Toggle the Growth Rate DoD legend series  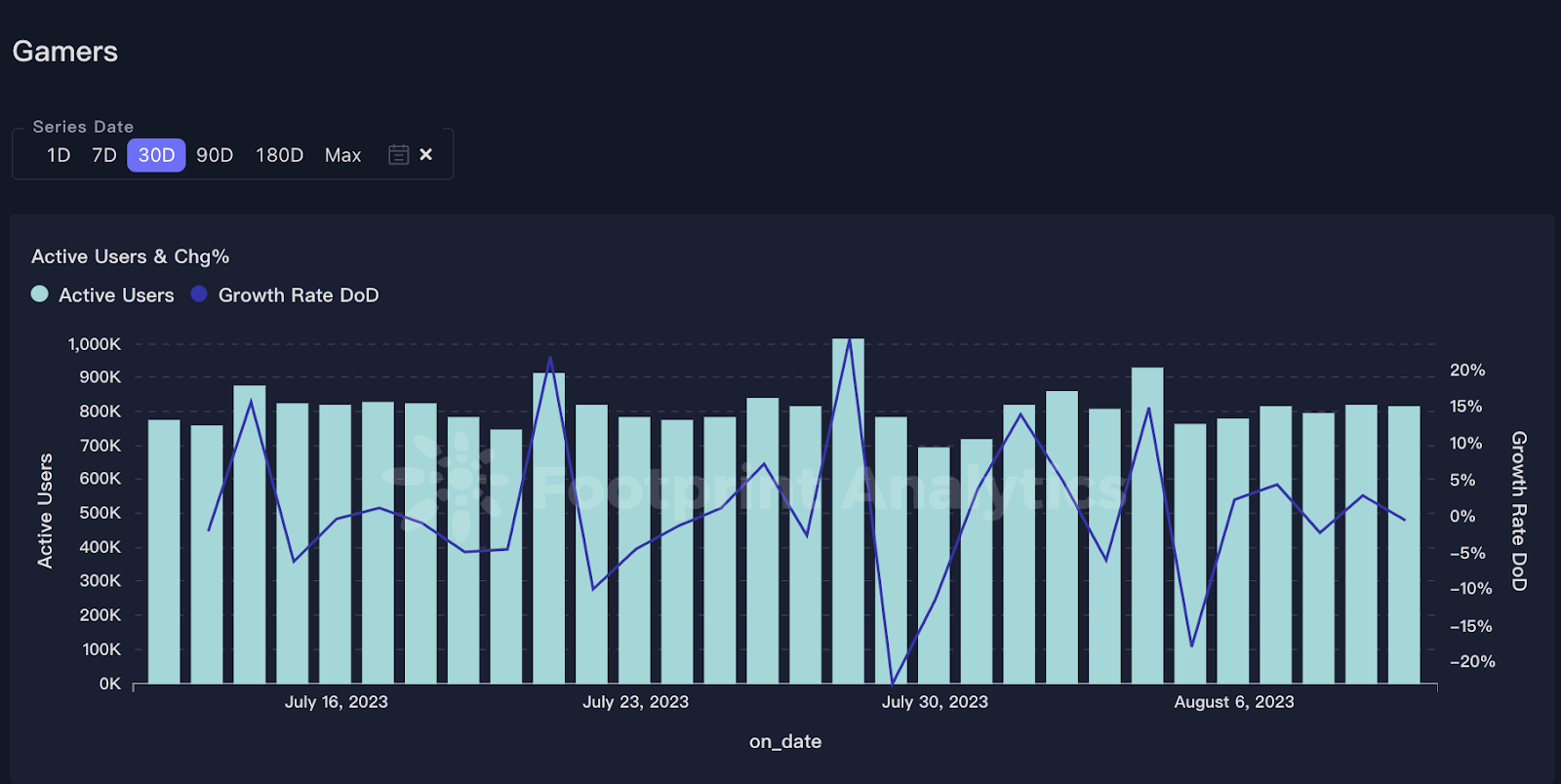click(x=284, y=294)
